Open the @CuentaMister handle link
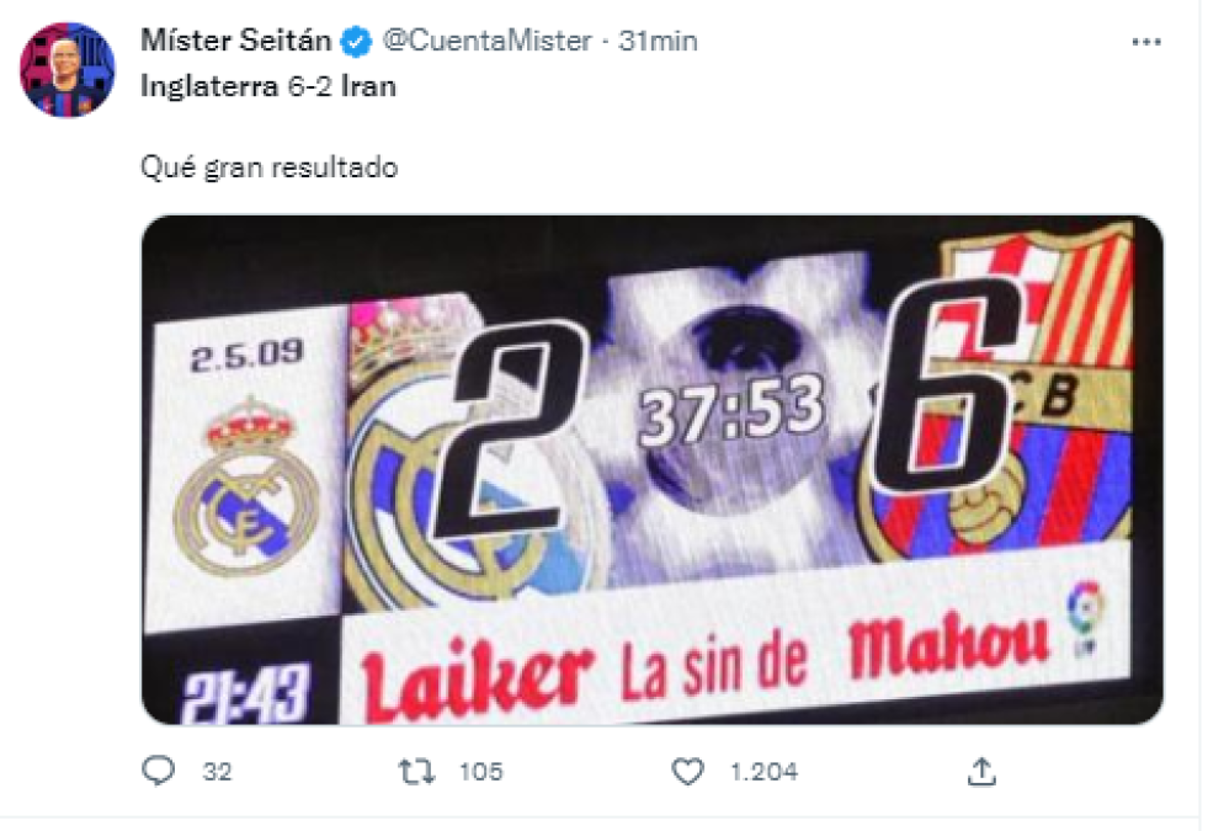 click(x=487, y=41)
